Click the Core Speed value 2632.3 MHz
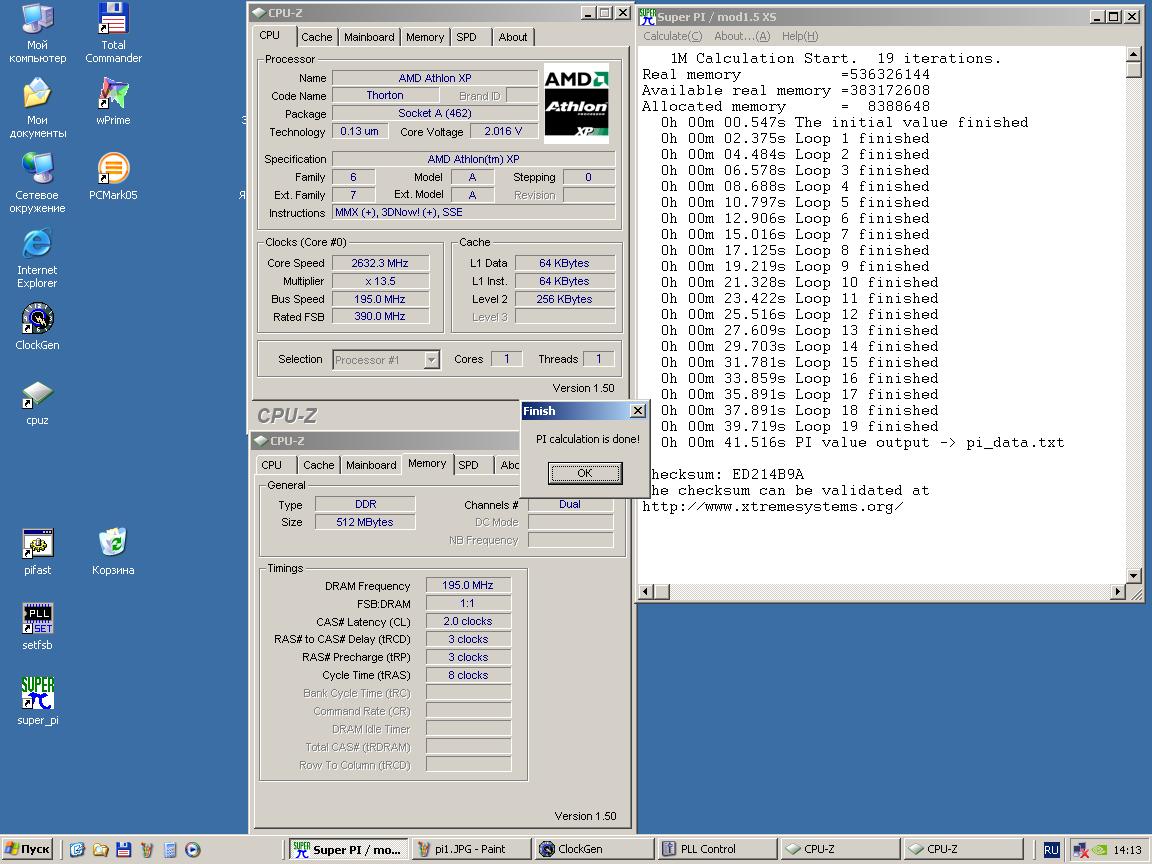 [380, 263]
